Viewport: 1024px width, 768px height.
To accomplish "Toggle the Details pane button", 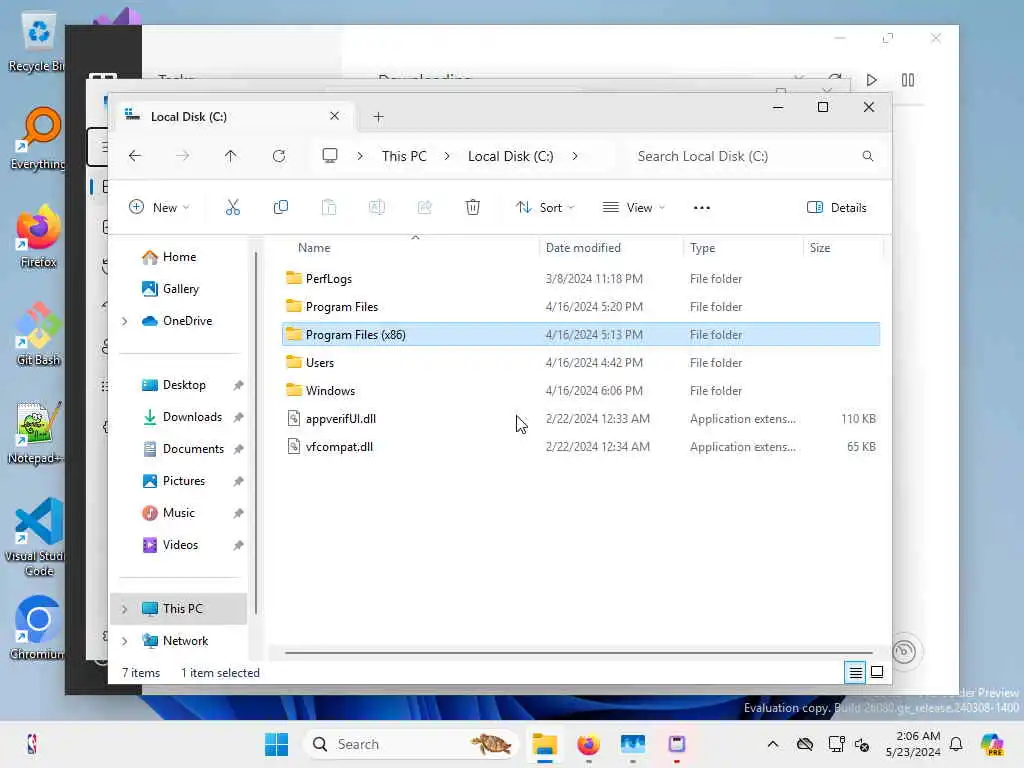I will pyautogui.click(x=837, y=208).
